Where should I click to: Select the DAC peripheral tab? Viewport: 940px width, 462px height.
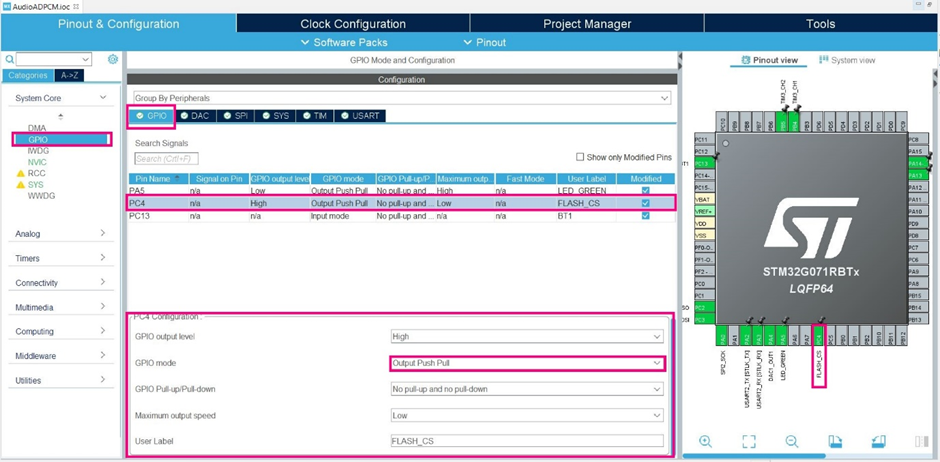194,116
